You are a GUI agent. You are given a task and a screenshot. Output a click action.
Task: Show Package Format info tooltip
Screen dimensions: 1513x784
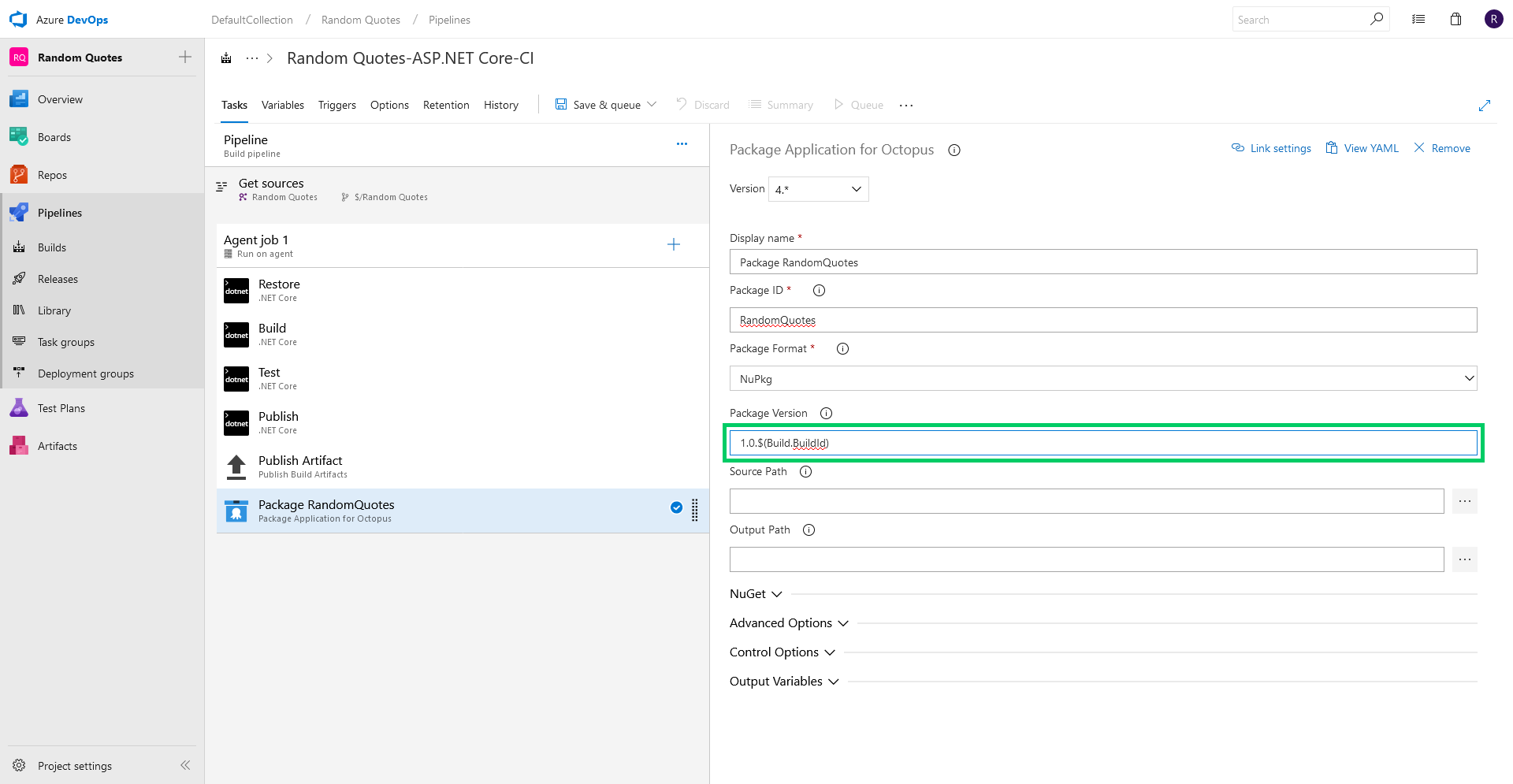842,348
